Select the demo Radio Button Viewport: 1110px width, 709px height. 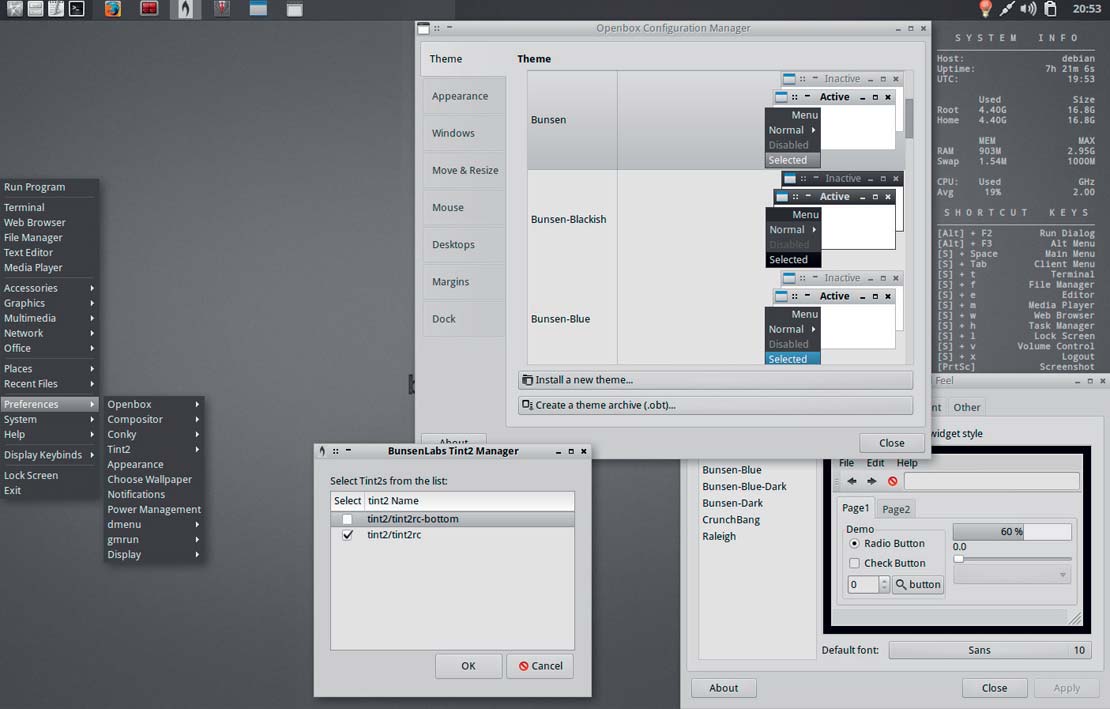pos(854,543)
